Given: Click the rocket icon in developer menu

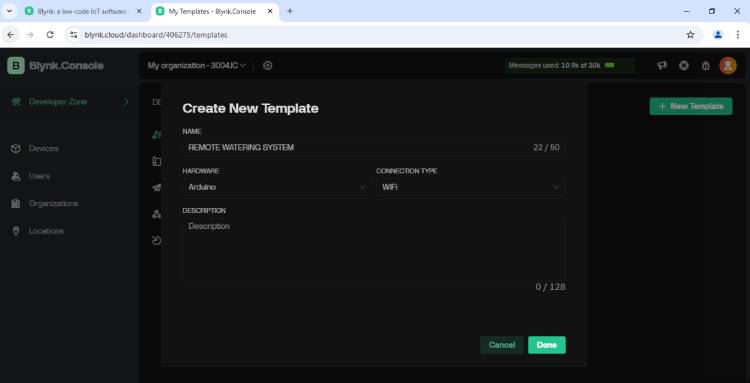Looking at the screenshot, I should tap(156, 187).
